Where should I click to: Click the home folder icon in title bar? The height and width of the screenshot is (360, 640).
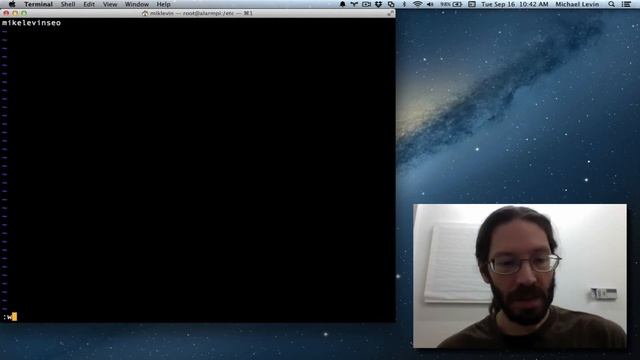tap(145, 13)
